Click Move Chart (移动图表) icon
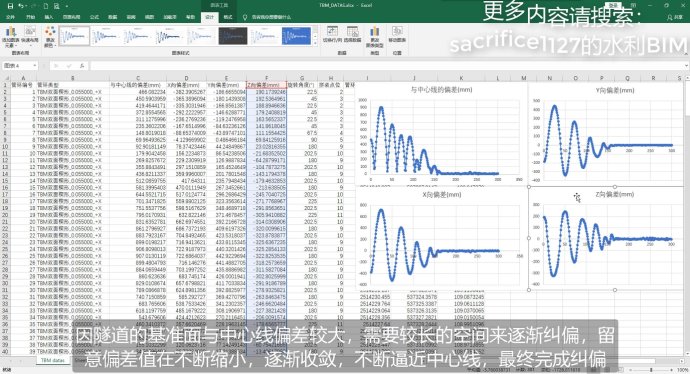The width and height of the screenshot is (690, 374). pos(397,34)
